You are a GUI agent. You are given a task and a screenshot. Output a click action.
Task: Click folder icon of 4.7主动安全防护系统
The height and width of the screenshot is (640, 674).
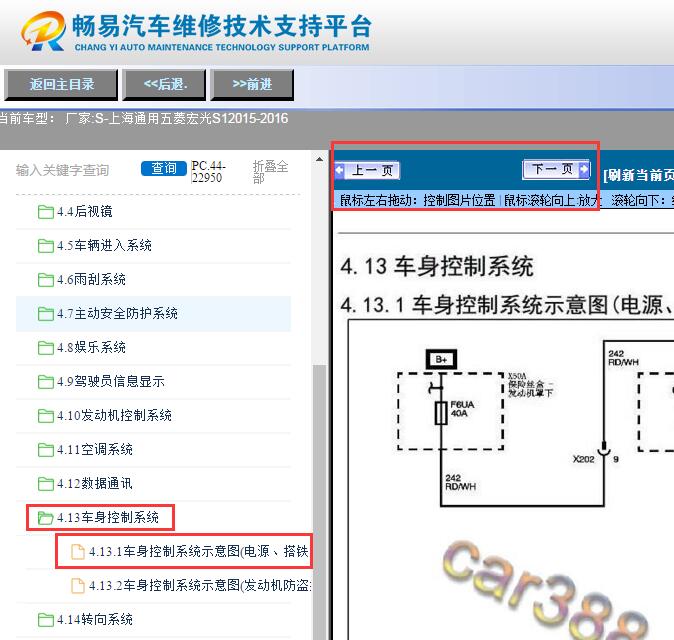point(46,313)
